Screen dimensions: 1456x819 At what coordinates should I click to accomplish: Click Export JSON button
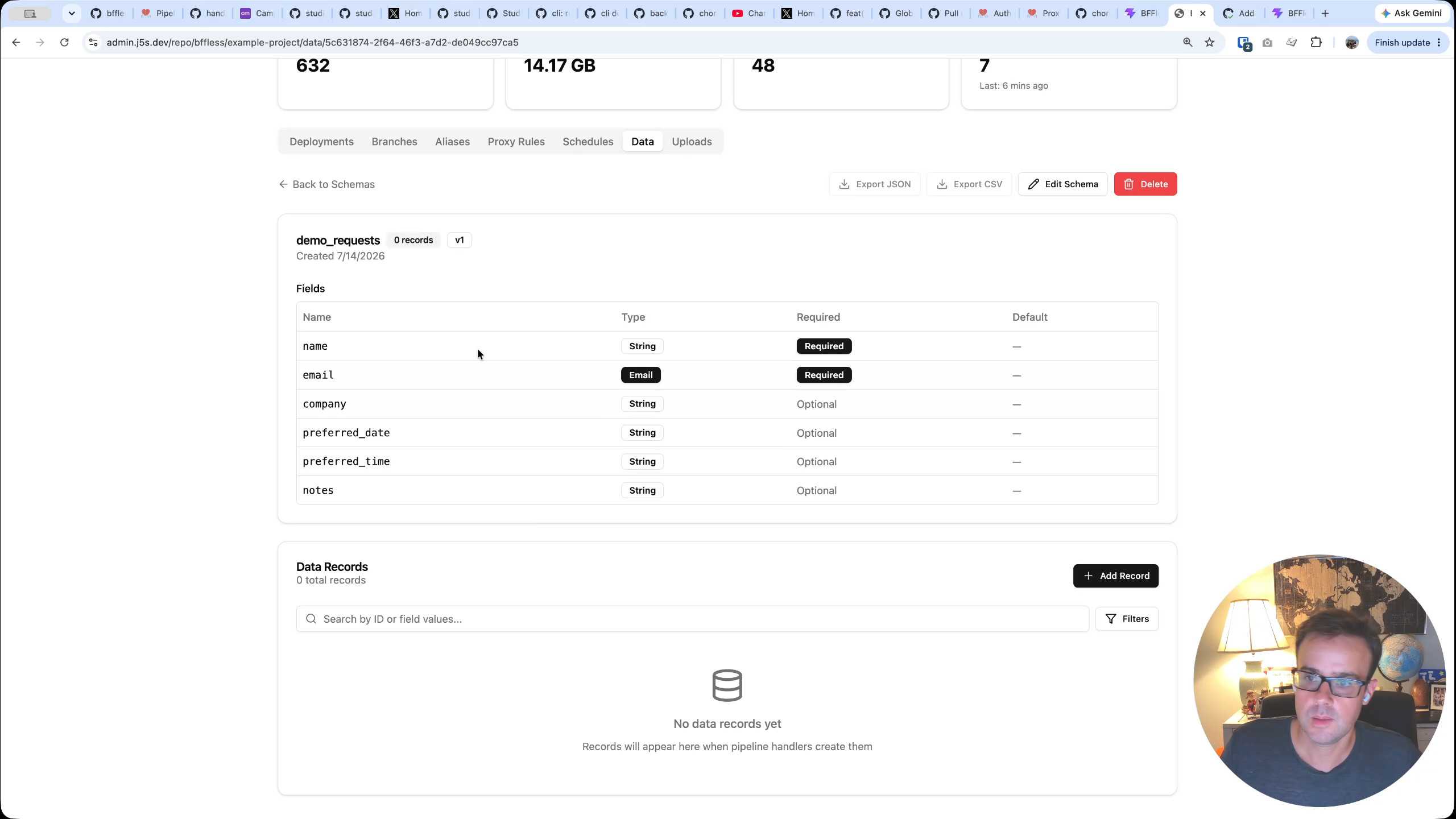pyautogui.click(x=875, y=184)
